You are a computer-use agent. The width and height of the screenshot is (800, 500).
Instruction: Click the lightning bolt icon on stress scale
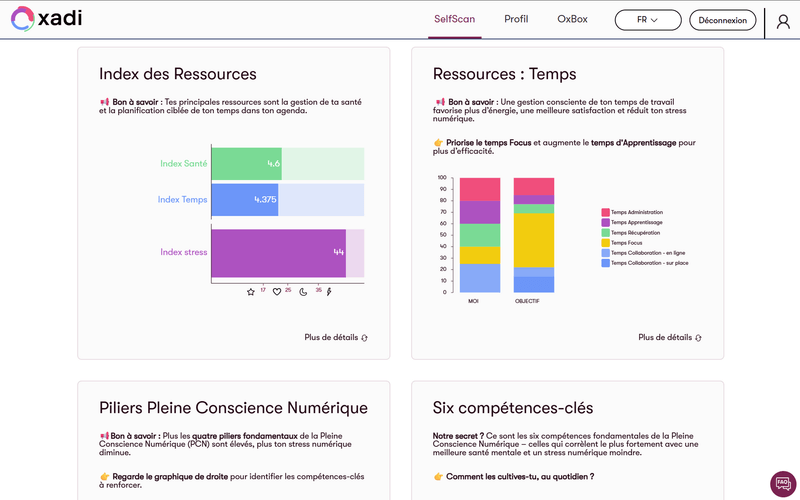point(329,292)
